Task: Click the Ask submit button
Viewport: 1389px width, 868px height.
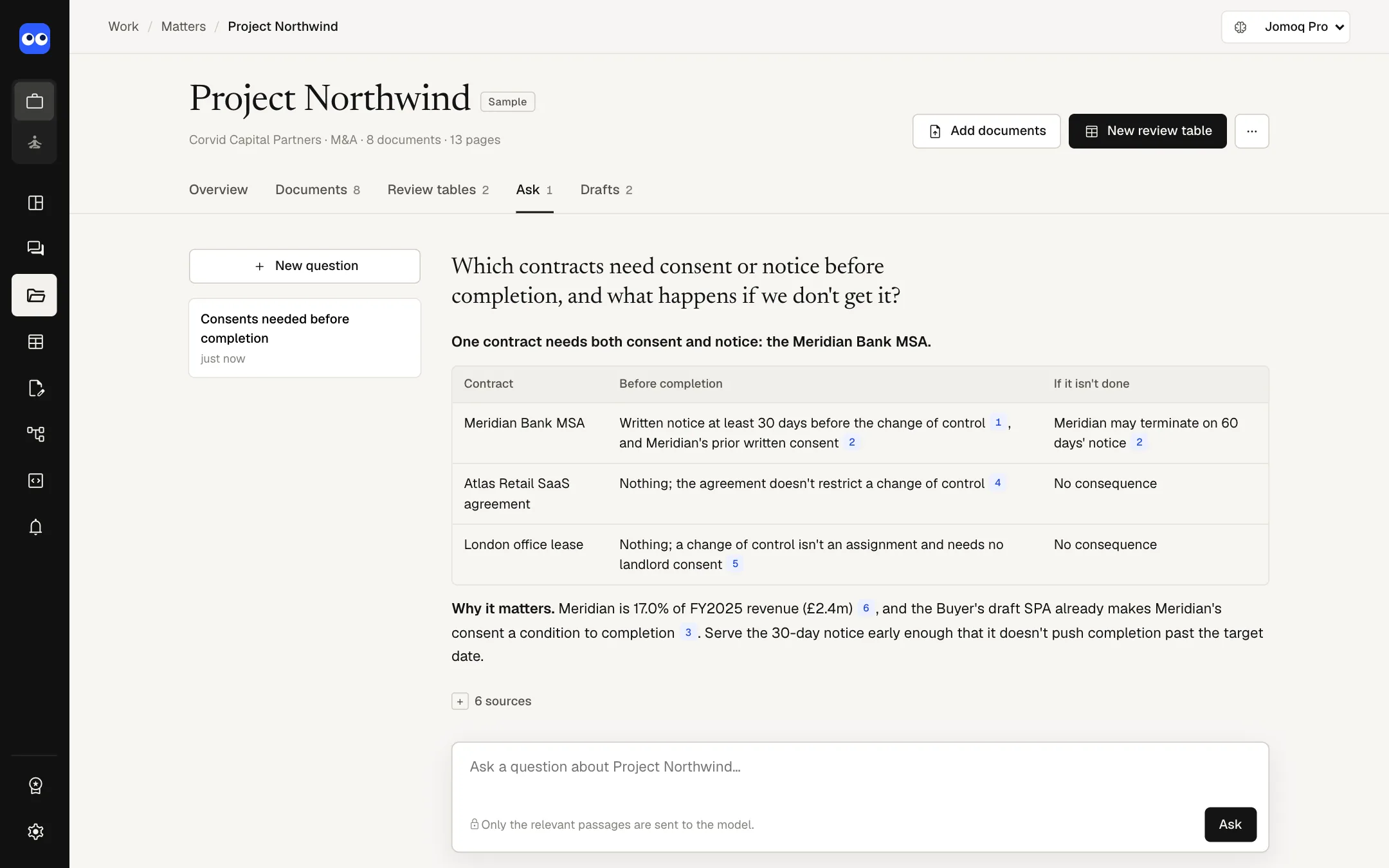Action: coord(1230,824)
